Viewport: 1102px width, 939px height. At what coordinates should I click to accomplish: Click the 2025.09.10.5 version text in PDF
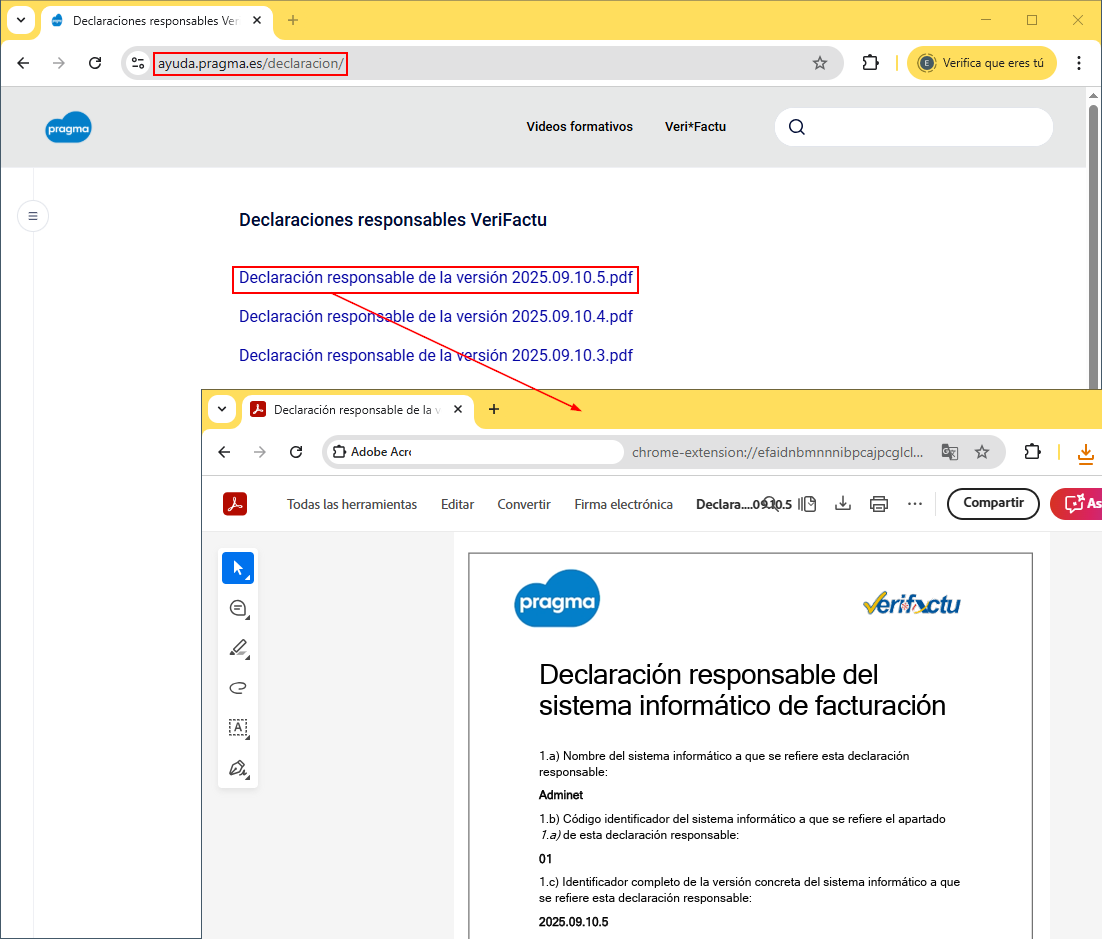pos(573,922)
